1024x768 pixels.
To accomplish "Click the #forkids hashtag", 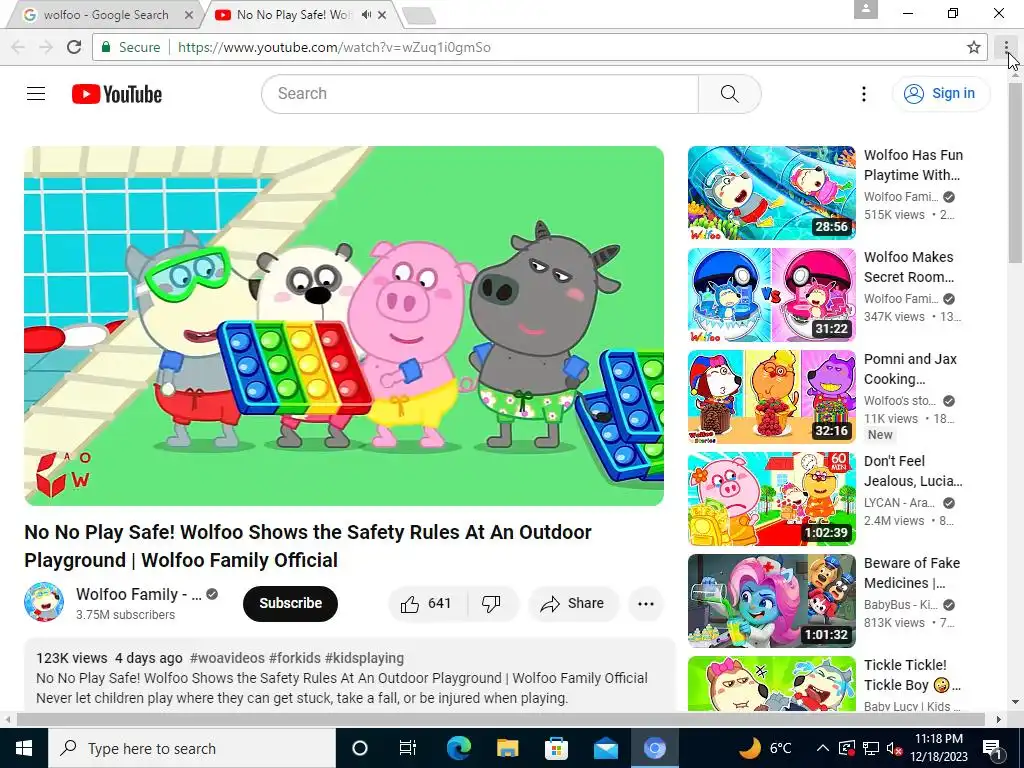I will coord(295,658).
